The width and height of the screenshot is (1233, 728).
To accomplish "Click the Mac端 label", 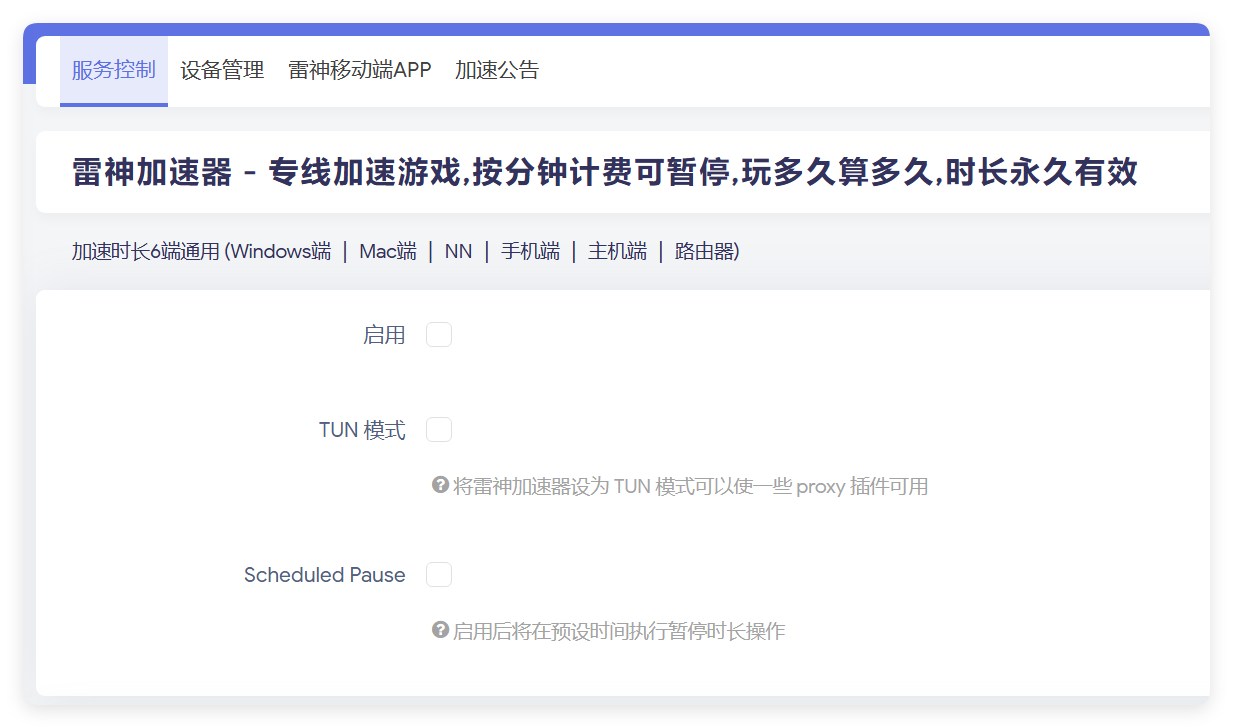I will tap(388, 252).
